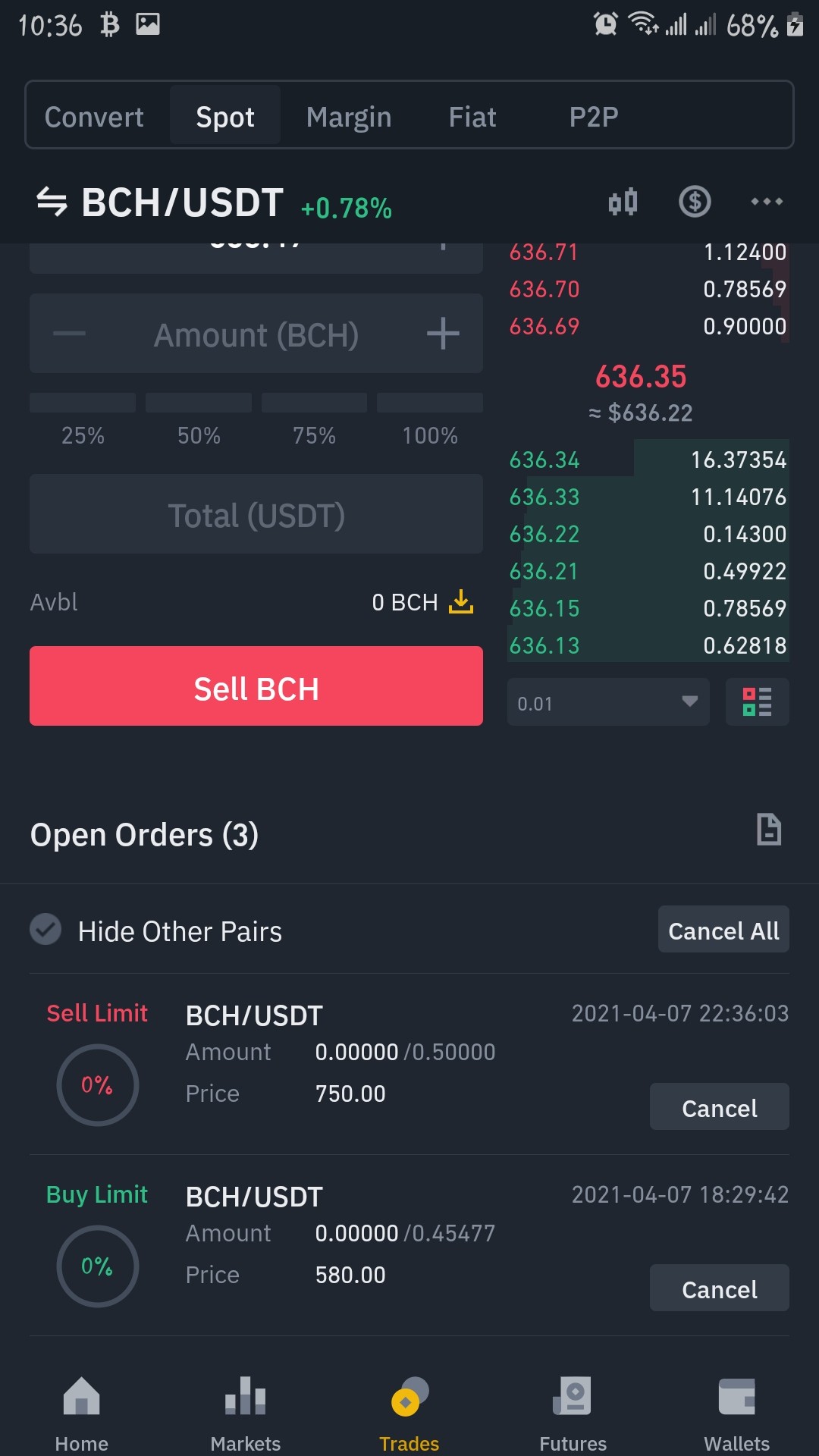Screen dimensions: 819x1456
Task: Tap the Total (USDT) input field
Action: [256, 514]
